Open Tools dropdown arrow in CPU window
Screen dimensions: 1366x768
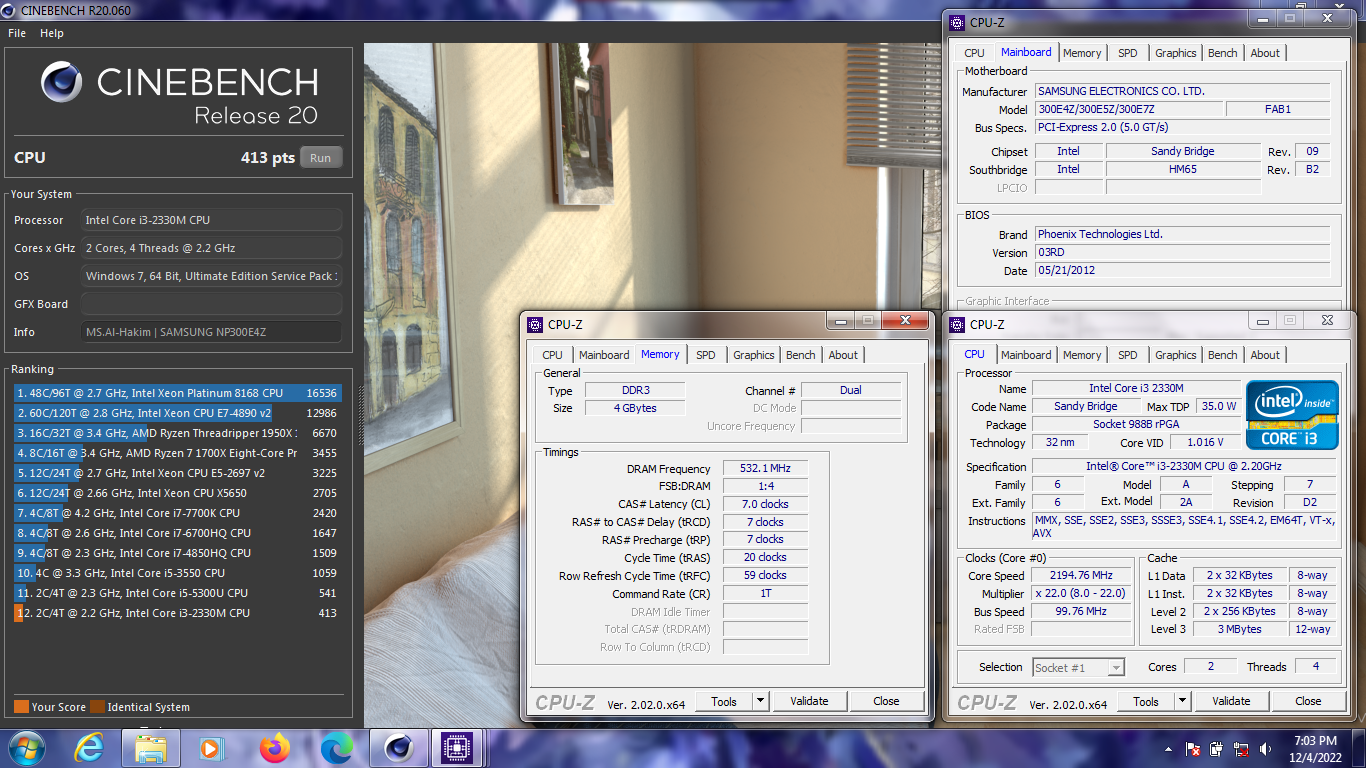[1183, 701]
